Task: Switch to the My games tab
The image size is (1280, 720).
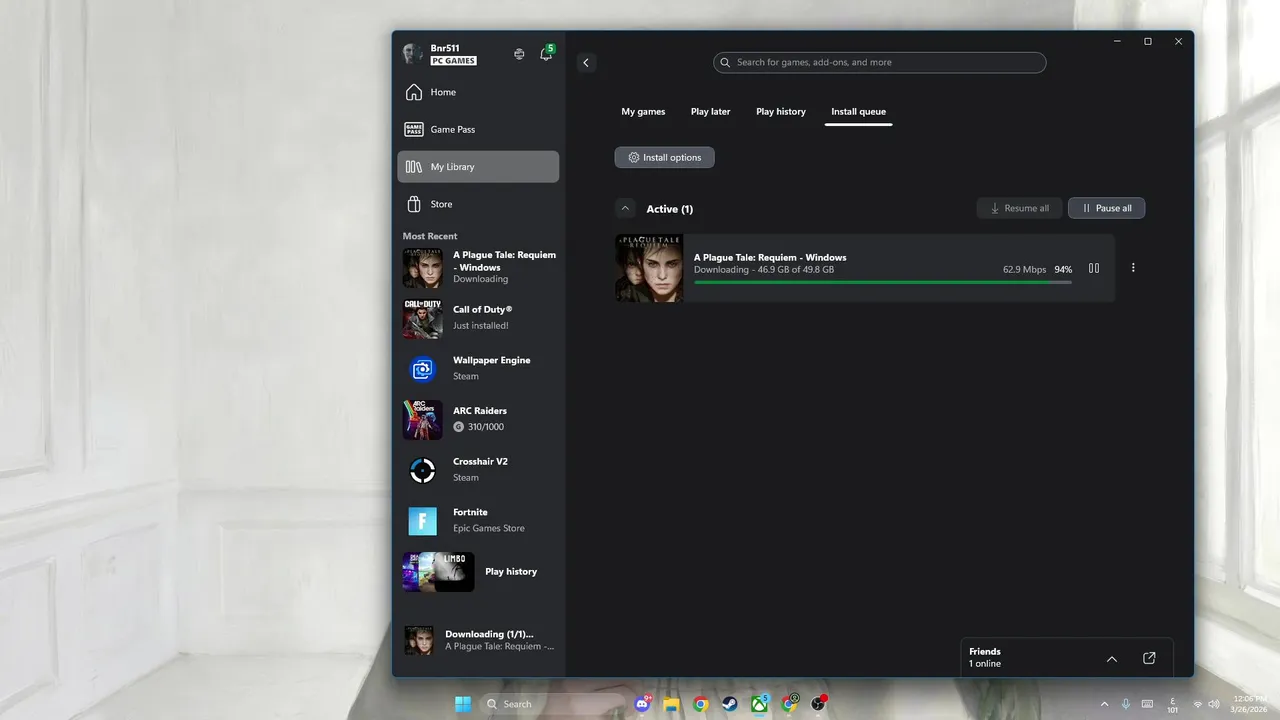Action: tap(643, 112)
